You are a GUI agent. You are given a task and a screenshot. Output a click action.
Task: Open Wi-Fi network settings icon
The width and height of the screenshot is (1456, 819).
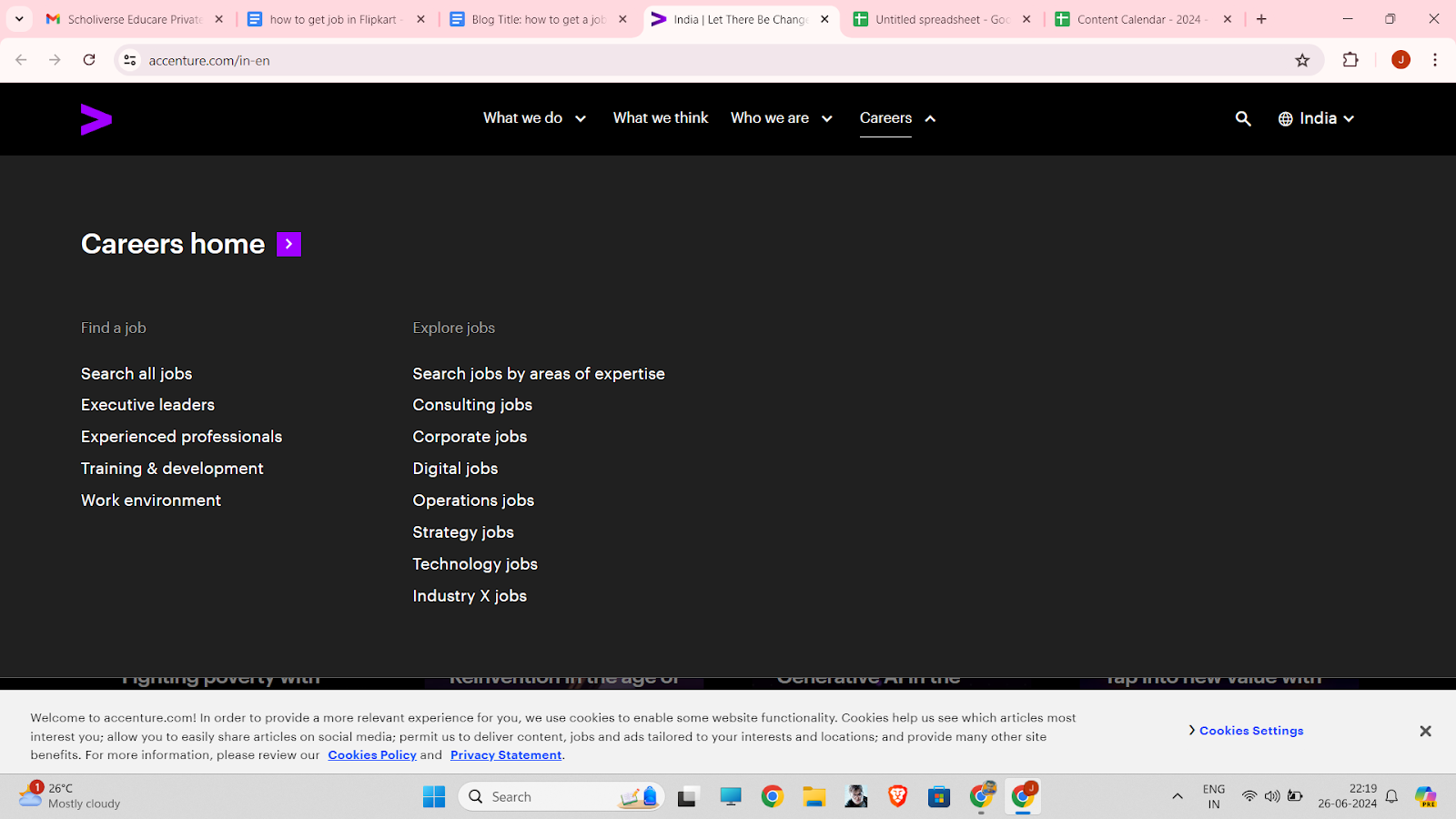point(1249,796)
